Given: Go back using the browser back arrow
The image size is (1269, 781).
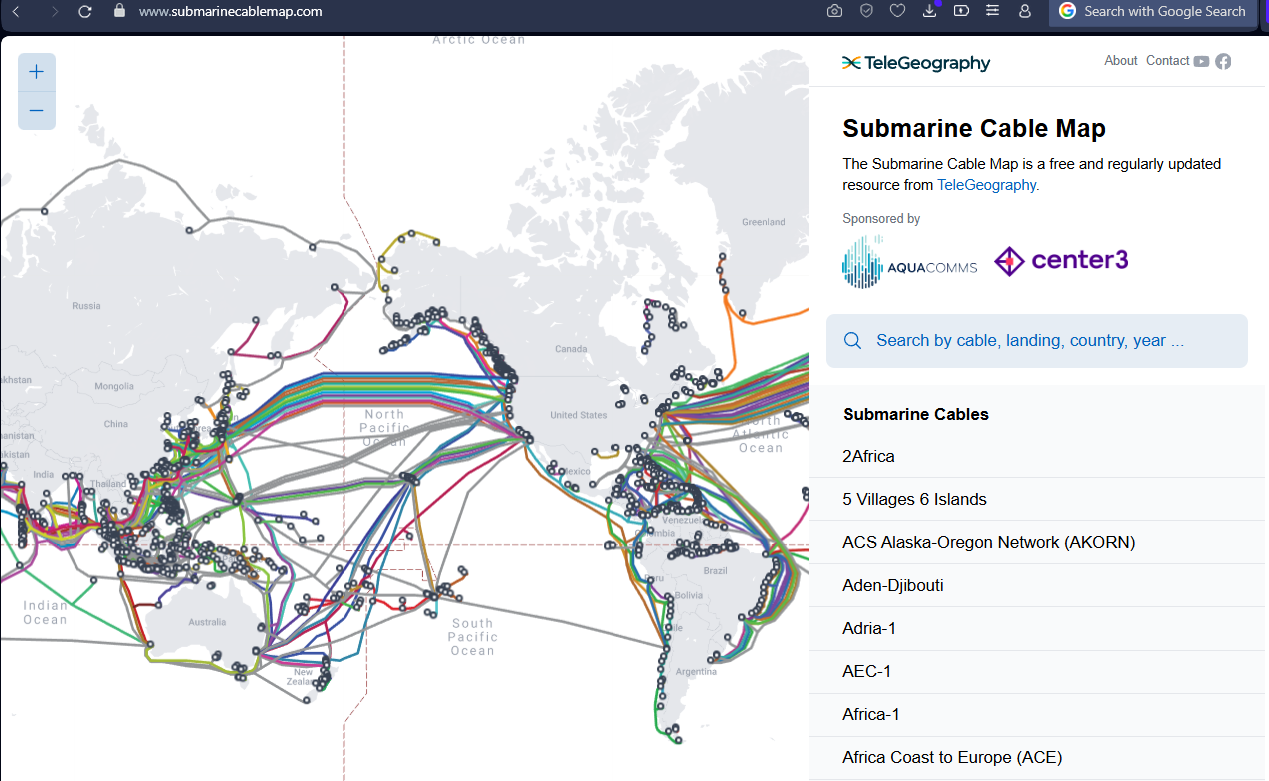Looking at the screenshot, I should (16, 11).
